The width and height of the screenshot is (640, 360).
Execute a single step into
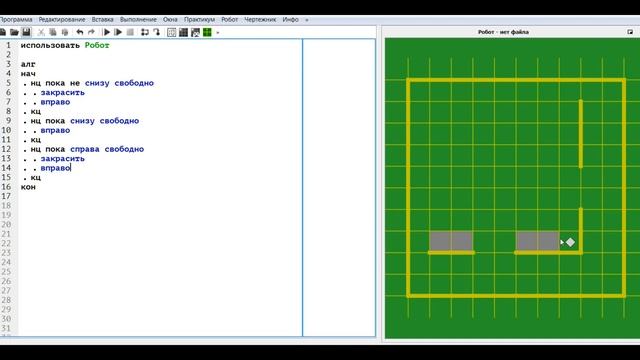[x=145, y=32]
